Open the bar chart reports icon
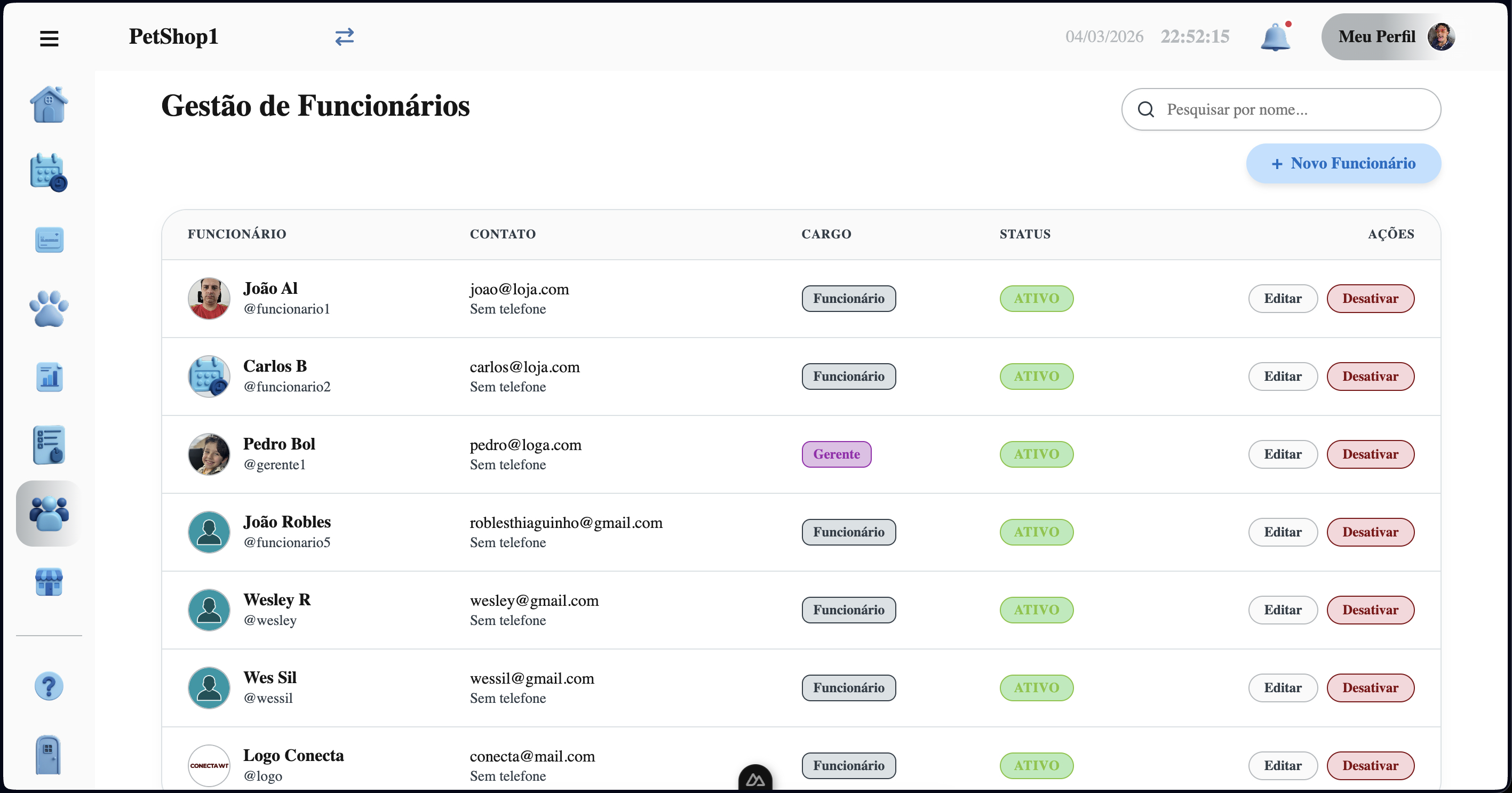Image resolution: width=1512 pixels, height=793 pixels. click(49, 376)
